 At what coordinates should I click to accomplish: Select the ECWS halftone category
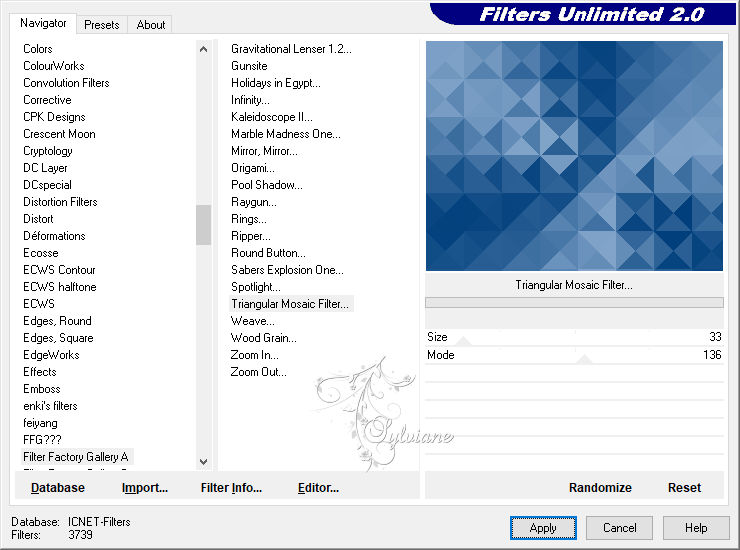[x=60, y=287]
